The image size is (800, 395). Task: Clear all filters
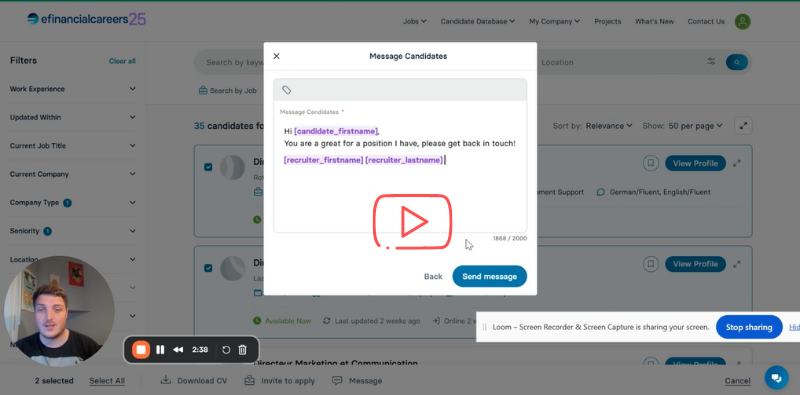(x=122, y=61)
